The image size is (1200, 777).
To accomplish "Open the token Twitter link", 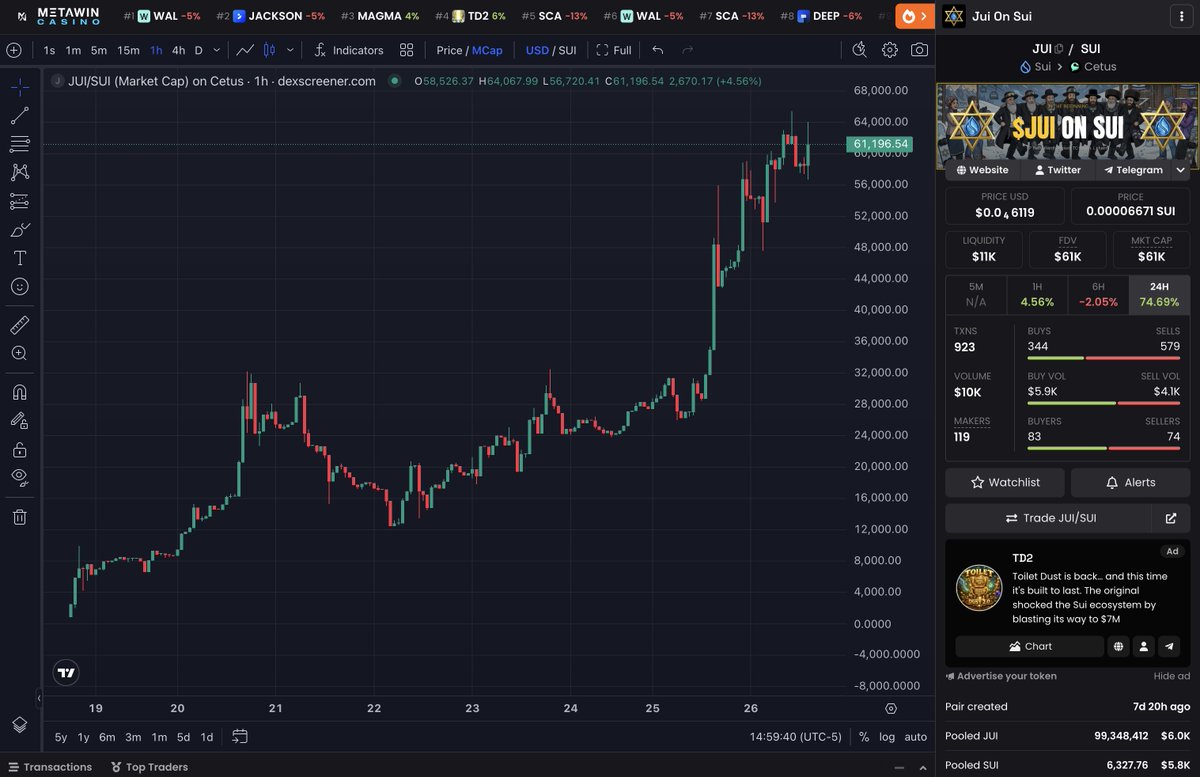I will point(1057,170).
